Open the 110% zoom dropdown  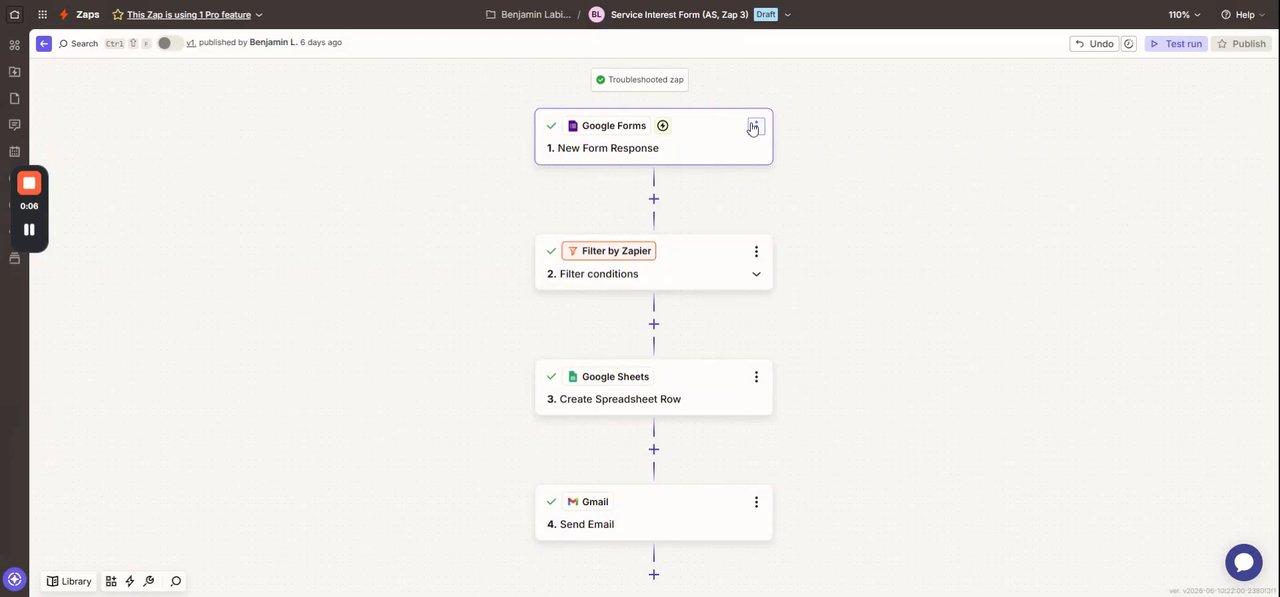tap(1185, 15)
